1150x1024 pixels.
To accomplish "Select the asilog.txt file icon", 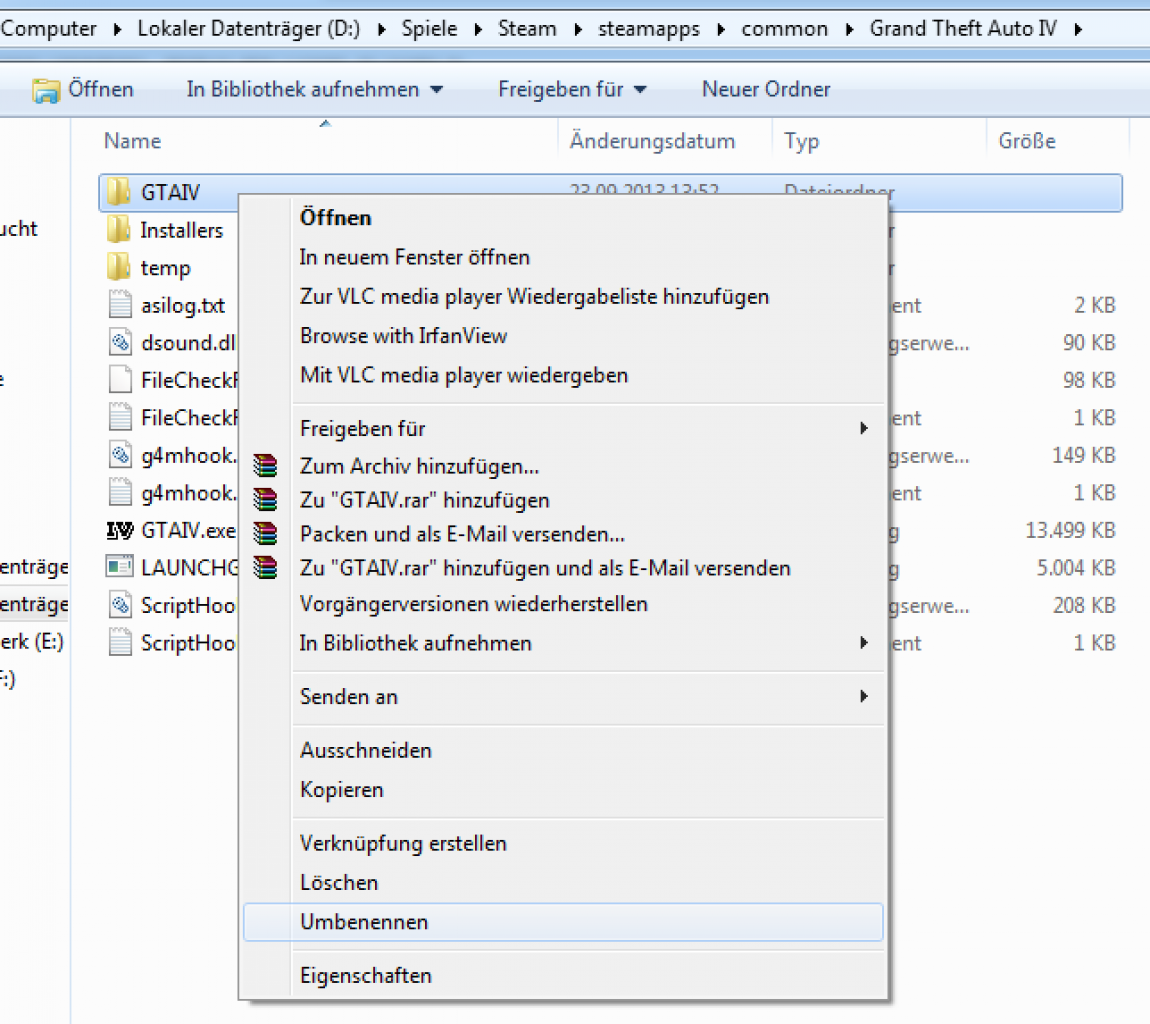I will 120,304.
